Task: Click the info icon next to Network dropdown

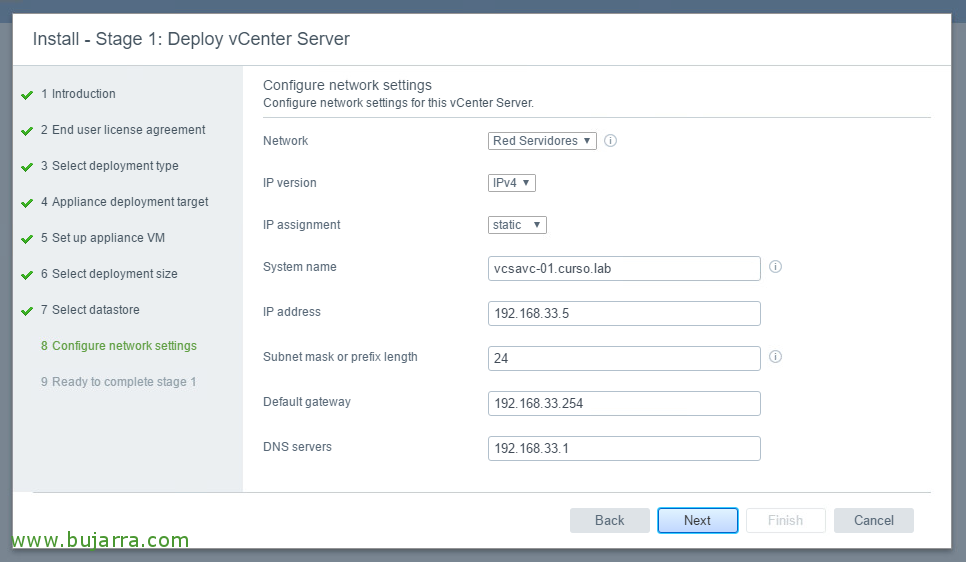Action: point(611,140)
